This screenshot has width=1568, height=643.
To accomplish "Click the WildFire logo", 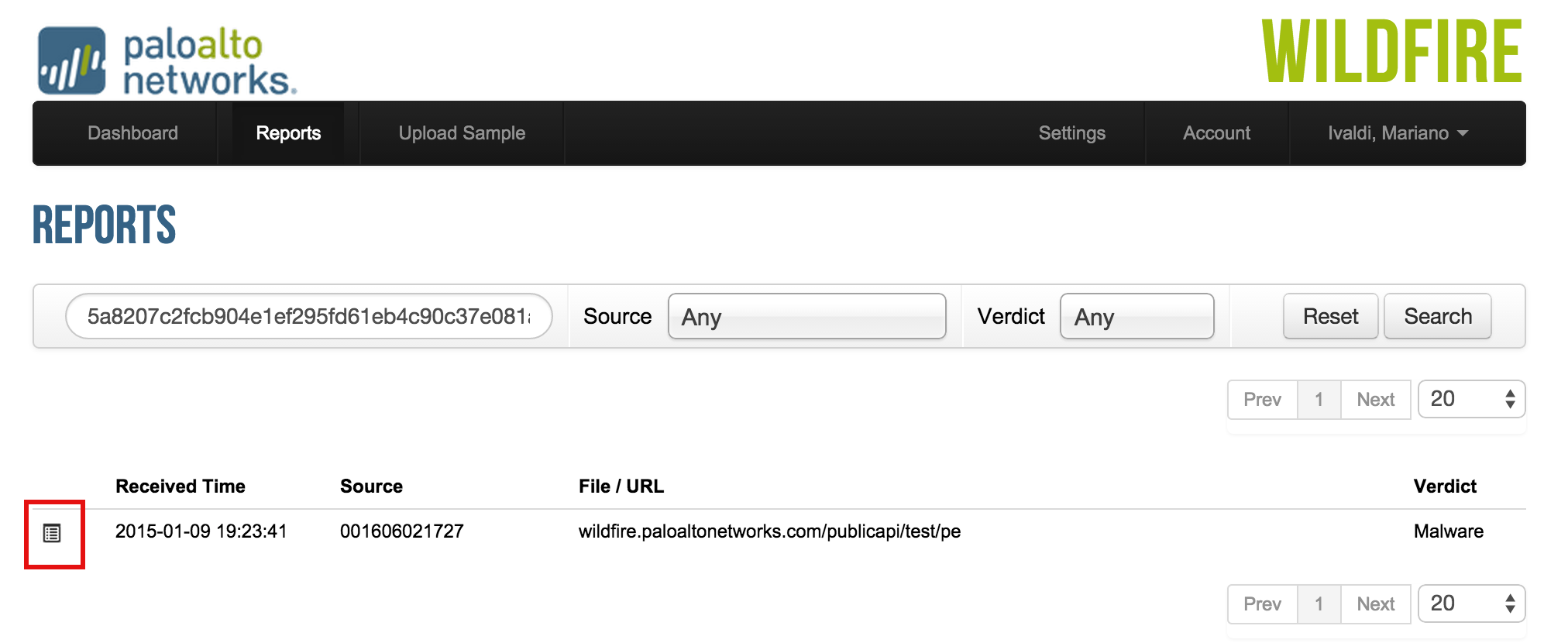I will tap(1391, 52).
